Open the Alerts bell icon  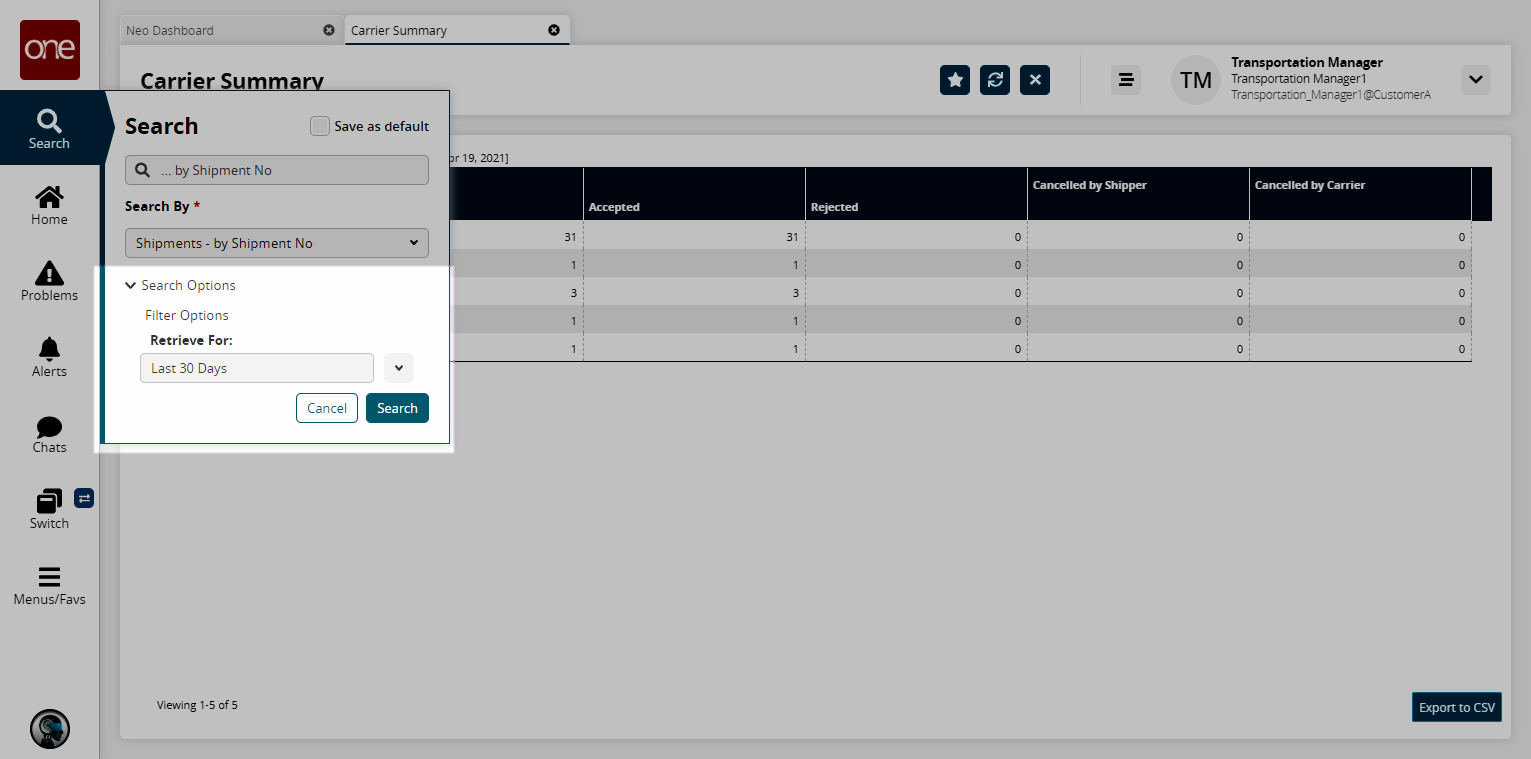click(x=49, y=348)
